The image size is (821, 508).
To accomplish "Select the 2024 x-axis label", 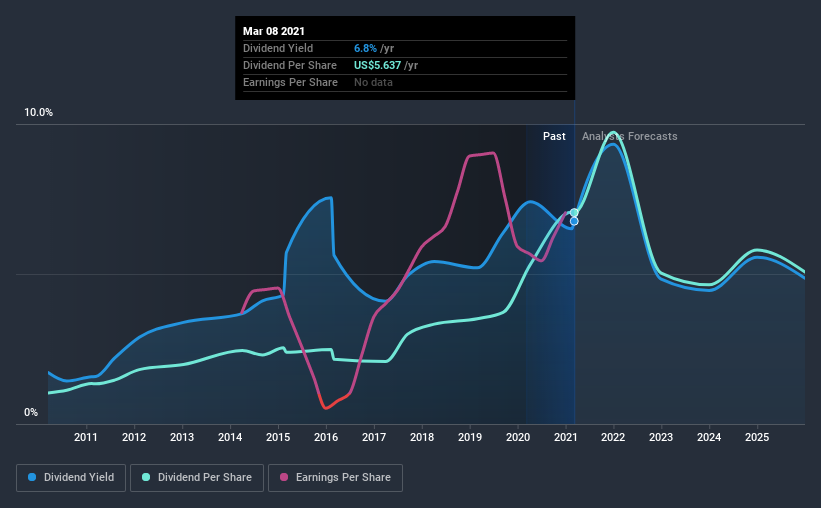I will click(x=709, y=437).
